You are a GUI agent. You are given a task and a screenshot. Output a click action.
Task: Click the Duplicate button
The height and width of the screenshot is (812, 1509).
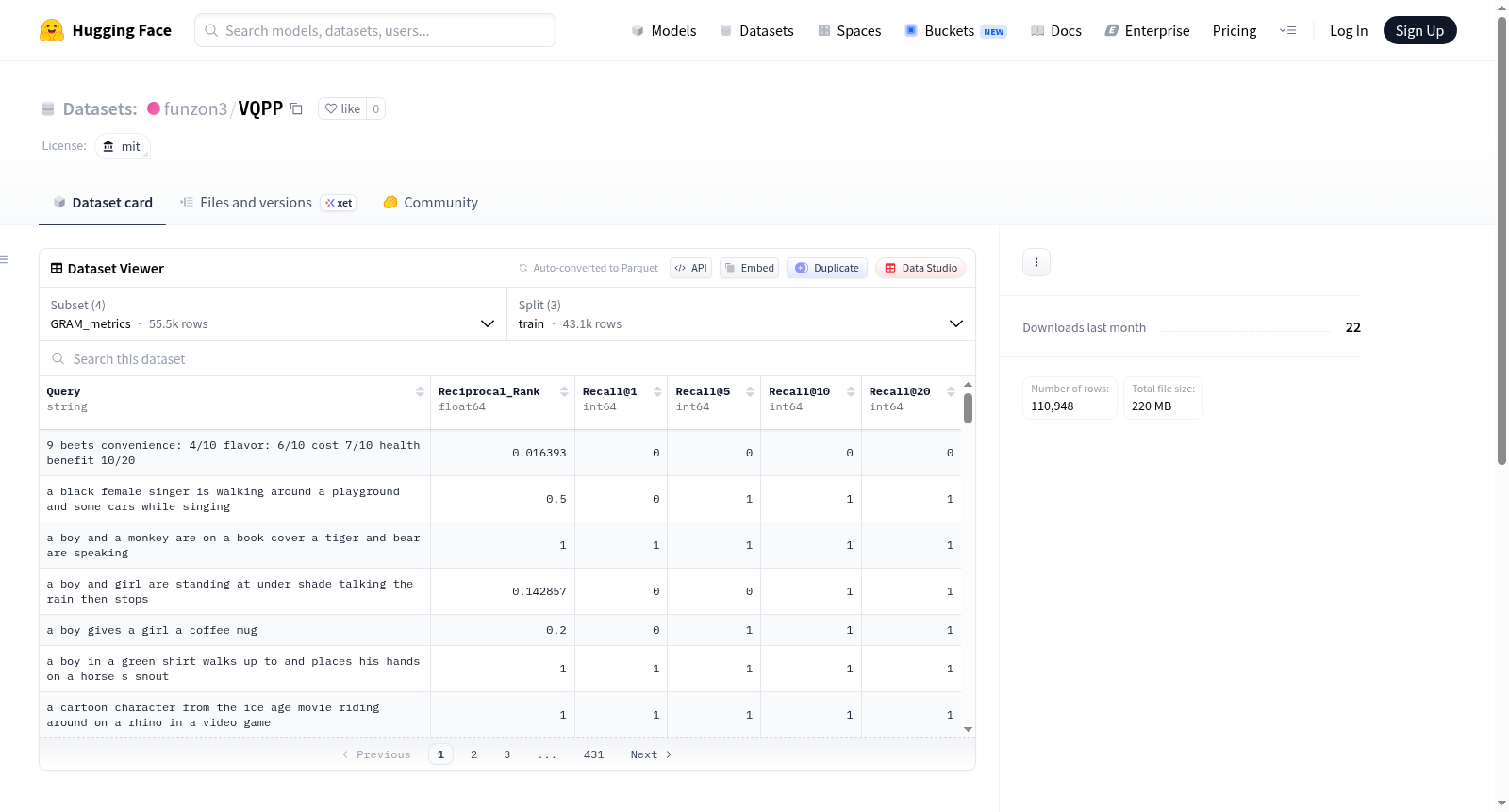827,268
